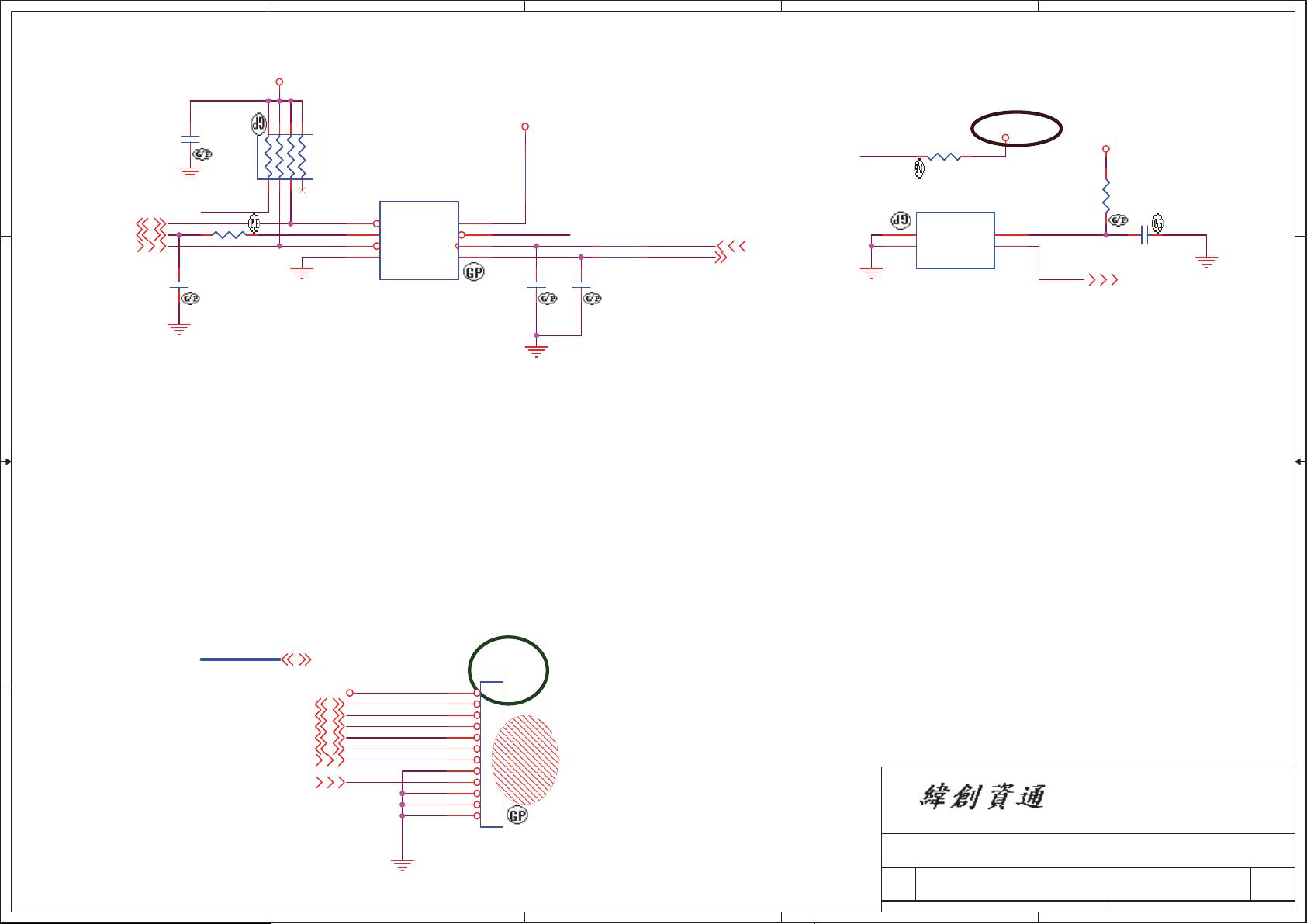Select the horizontal series capacitor near the right ground

pos(1144,235)
